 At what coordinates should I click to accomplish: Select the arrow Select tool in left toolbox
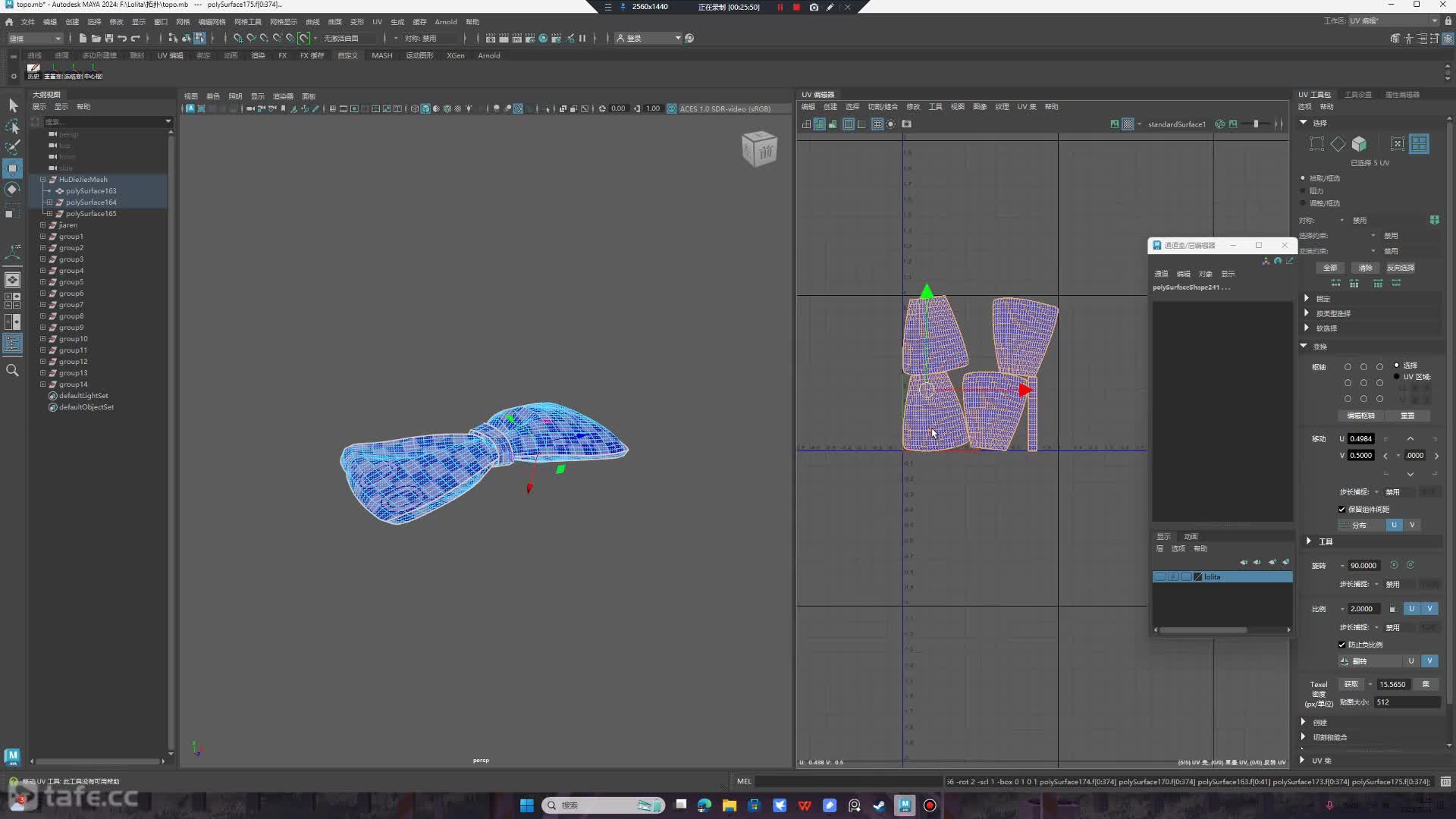[13, 105]
